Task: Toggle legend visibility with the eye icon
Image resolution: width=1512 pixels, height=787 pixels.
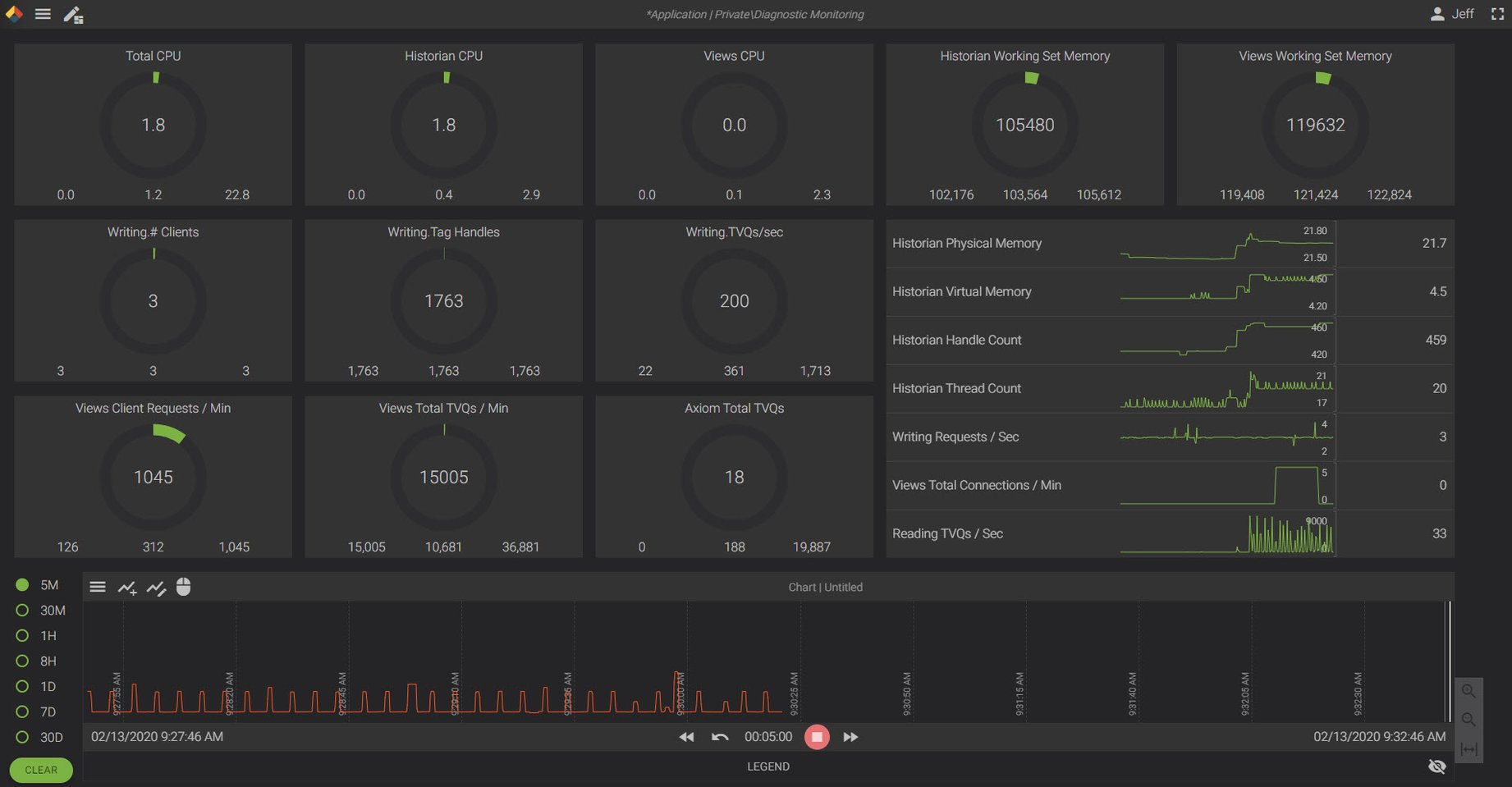Action: (1436, 766)
